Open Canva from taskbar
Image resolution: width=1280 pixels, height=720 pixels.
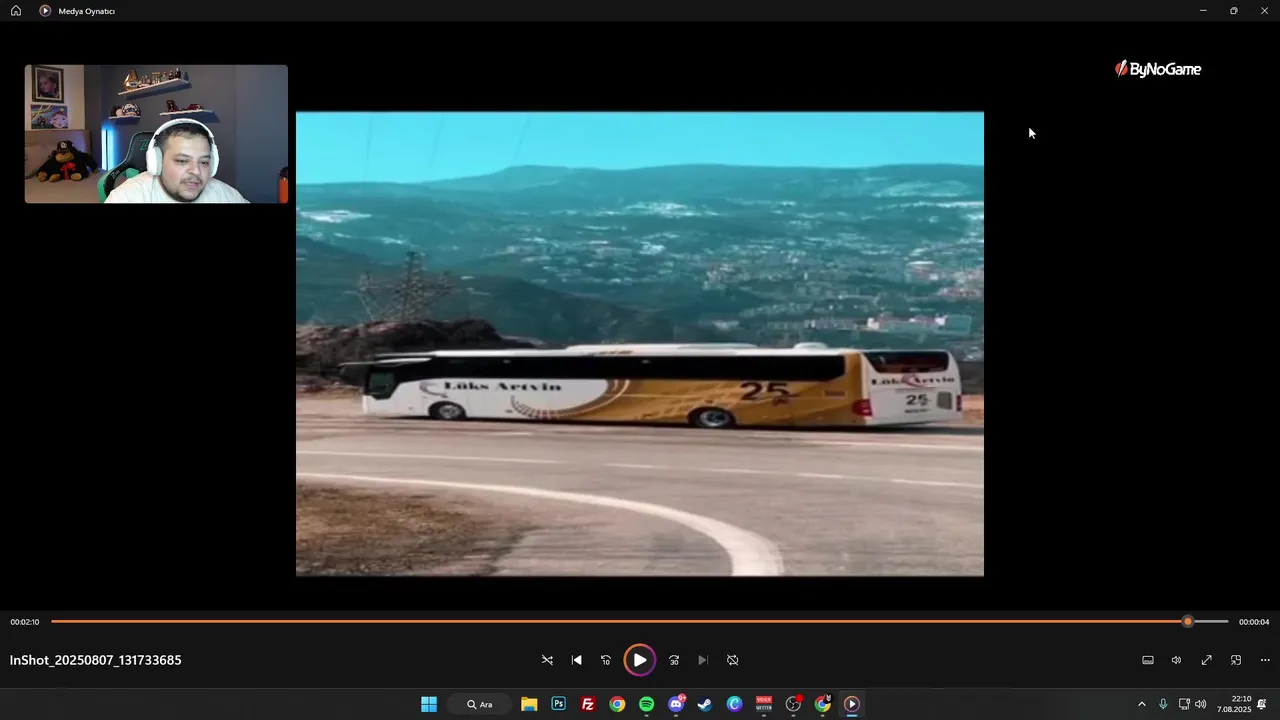point(734,704)
